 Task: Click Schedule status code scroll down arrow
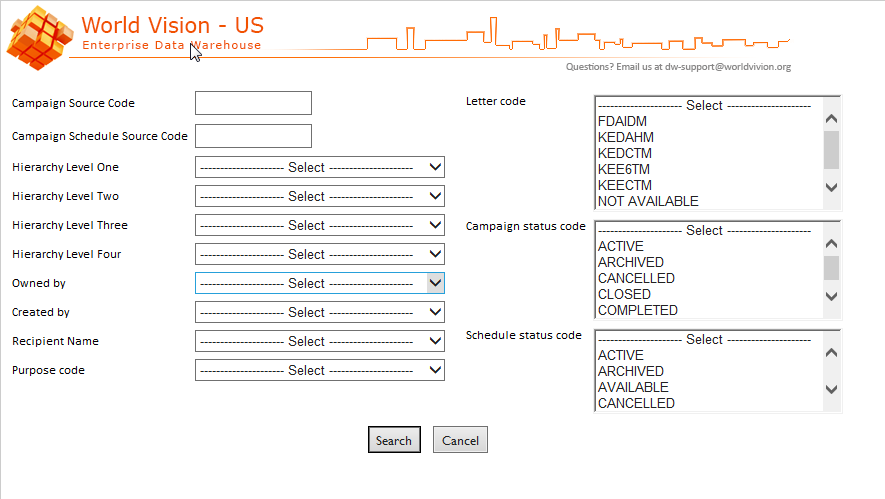pos(831,389)
